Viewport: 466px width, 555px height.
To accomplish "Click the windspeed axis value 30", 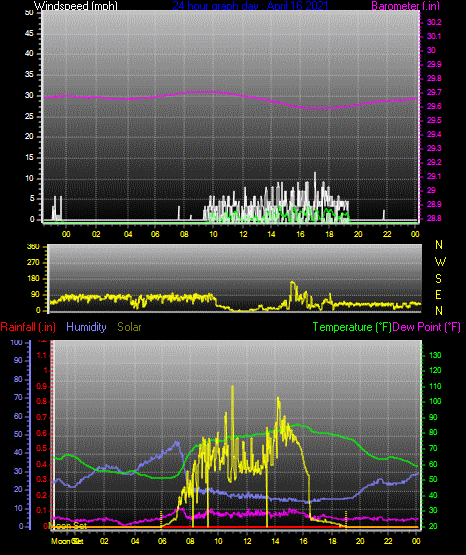I will tap(29, 96).
